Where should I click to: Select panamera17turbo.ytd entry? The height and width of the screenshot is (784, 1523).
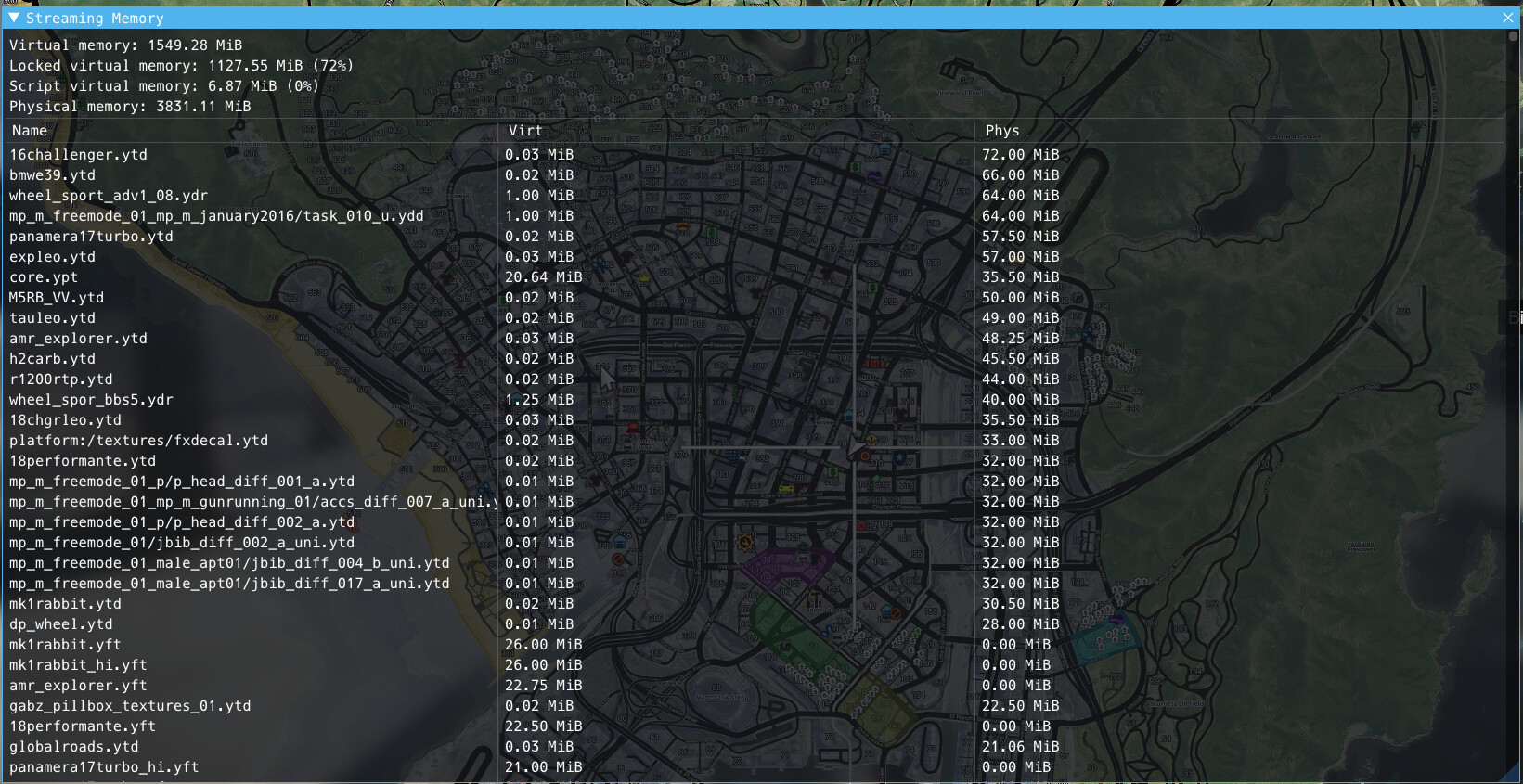pyautogui.click(x=91, y=237)
